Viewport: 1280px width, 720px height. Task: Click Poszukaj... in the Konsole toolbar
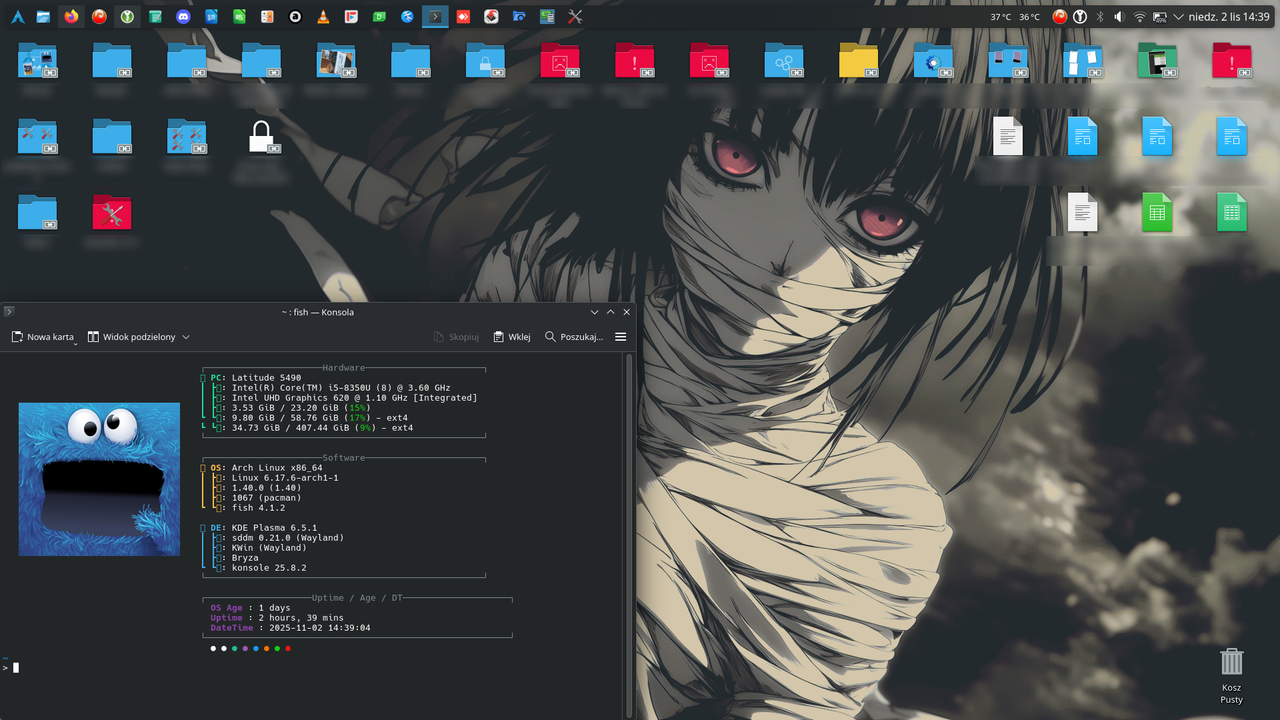tap(574, 337)
